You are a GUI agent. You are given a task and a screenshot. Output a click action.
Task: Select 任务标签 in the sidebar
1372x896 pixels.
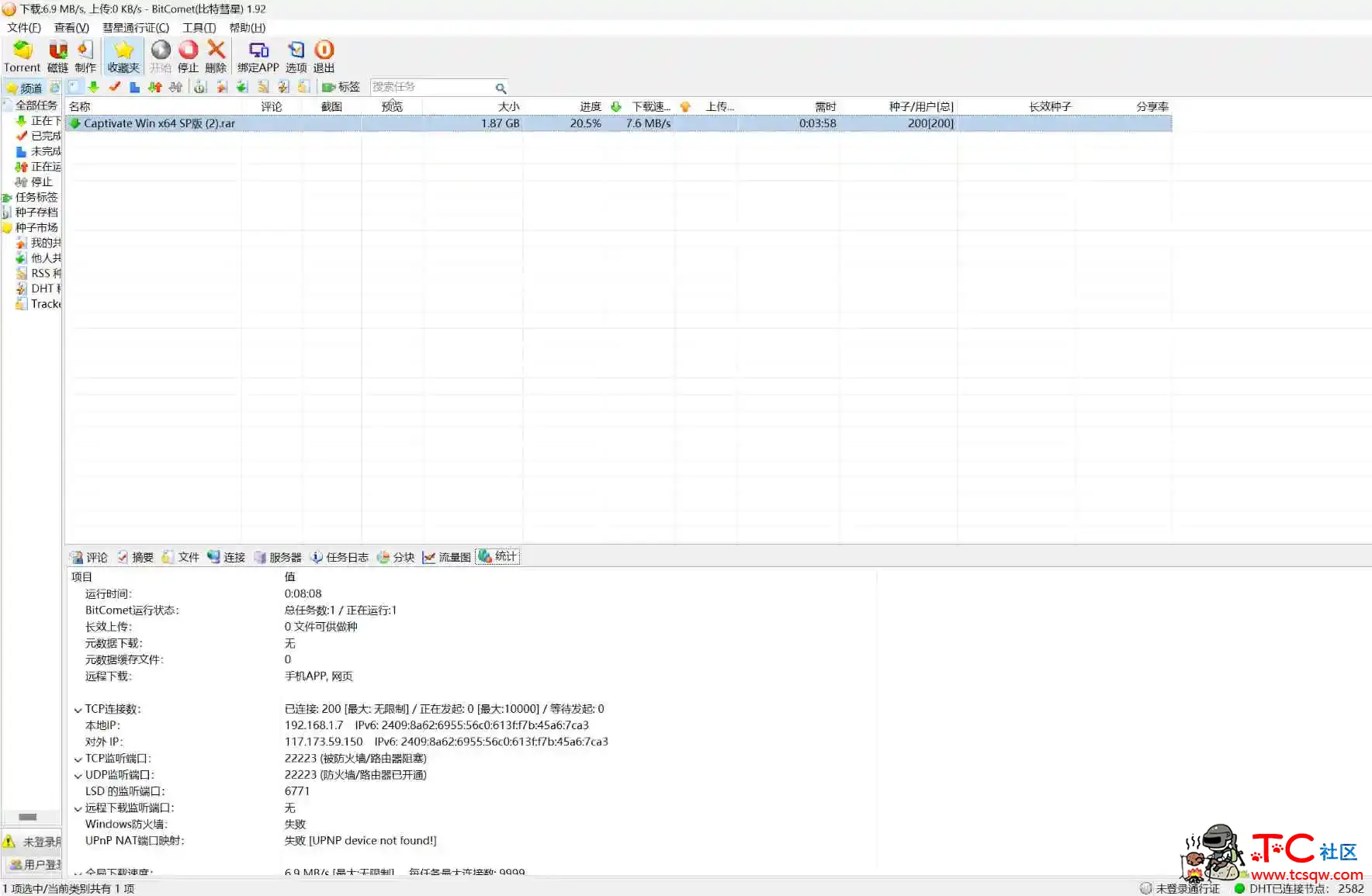36,197
